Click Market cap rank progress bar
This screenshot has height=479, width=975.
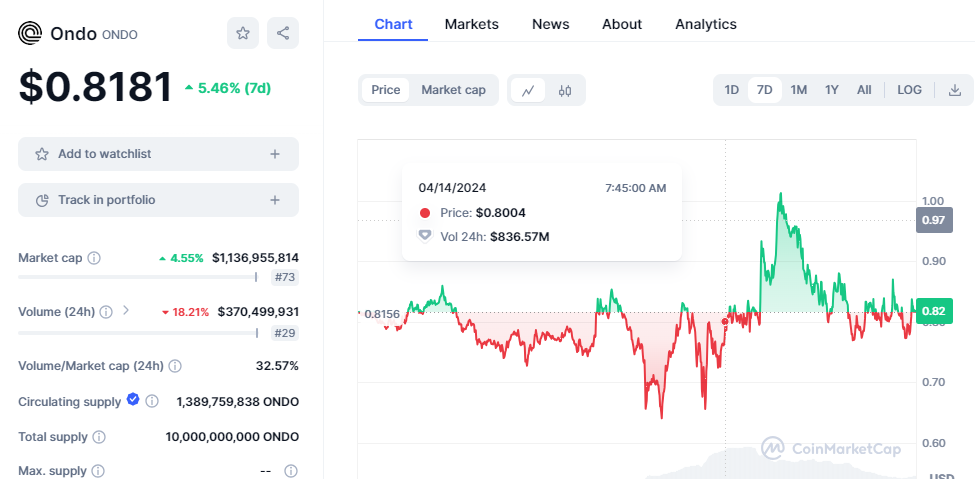[x=138, y=277]
